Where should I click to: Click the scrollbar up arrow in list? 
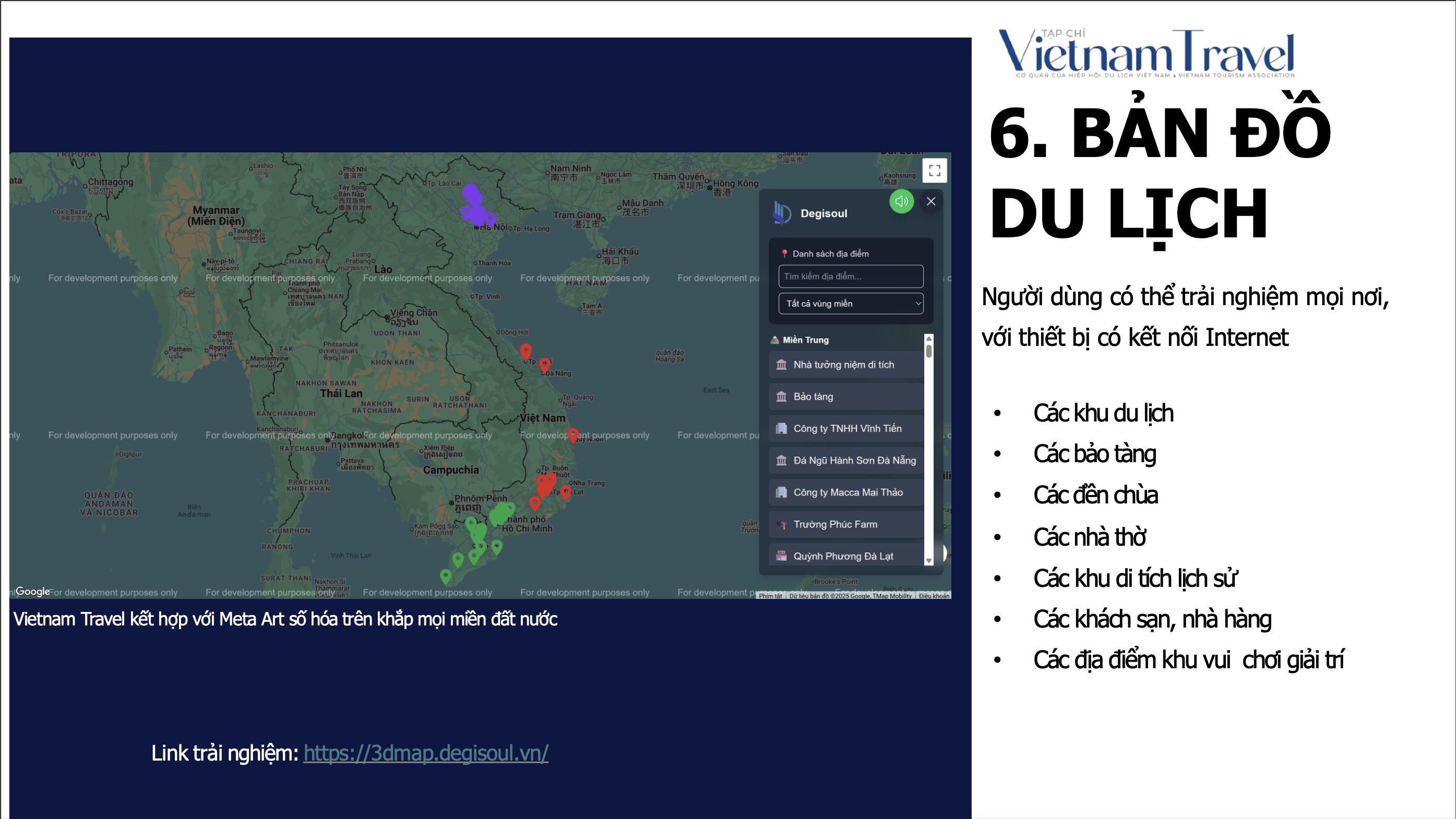(928, 339)
